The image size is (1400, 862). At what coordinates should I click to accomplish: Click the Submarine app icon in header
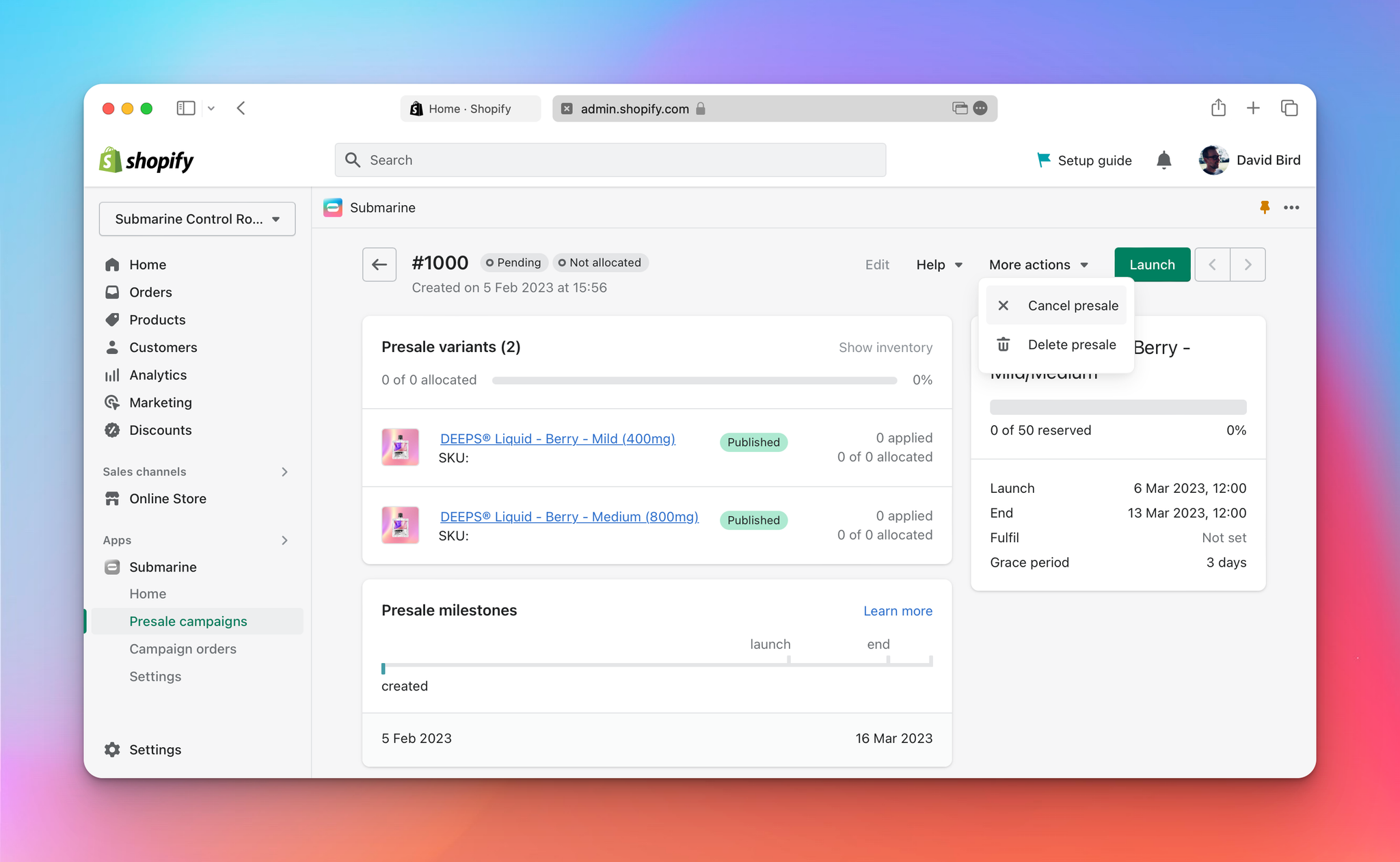(x=333, y=208)
